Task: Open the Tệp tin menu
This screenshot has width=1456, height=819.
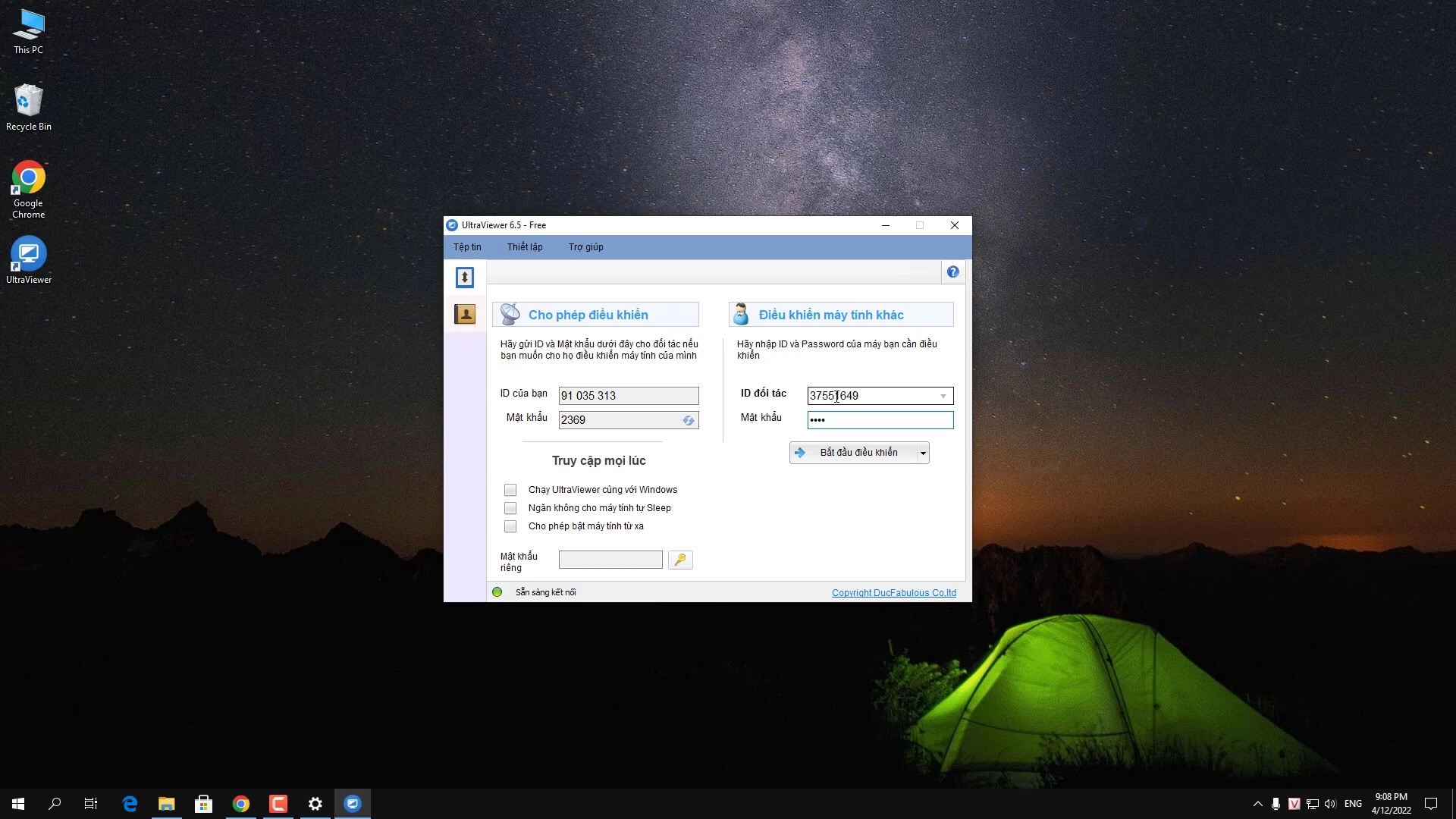Action: [x=467, y=247]
